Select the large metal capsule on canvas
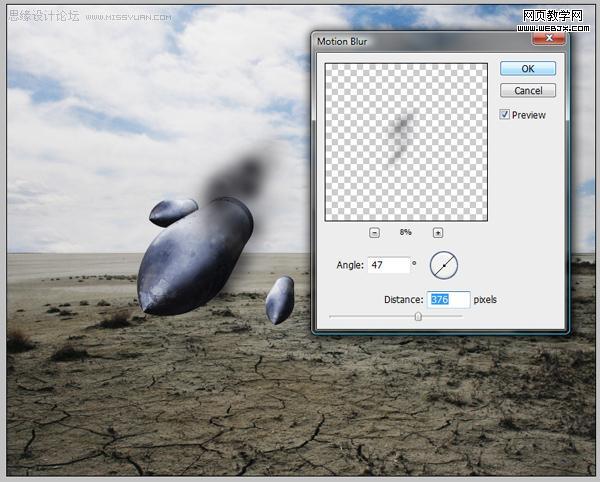The width and height of the screenshot is (600, 482). click(195, 257)
